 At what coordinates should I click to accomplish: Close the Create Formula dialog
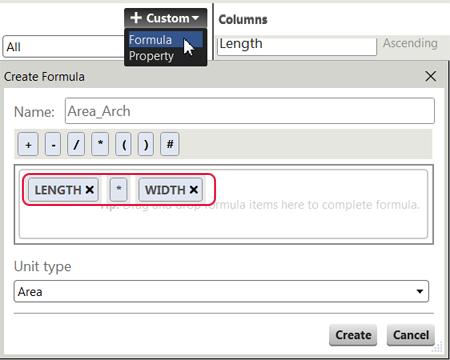(x=431, y=76)
